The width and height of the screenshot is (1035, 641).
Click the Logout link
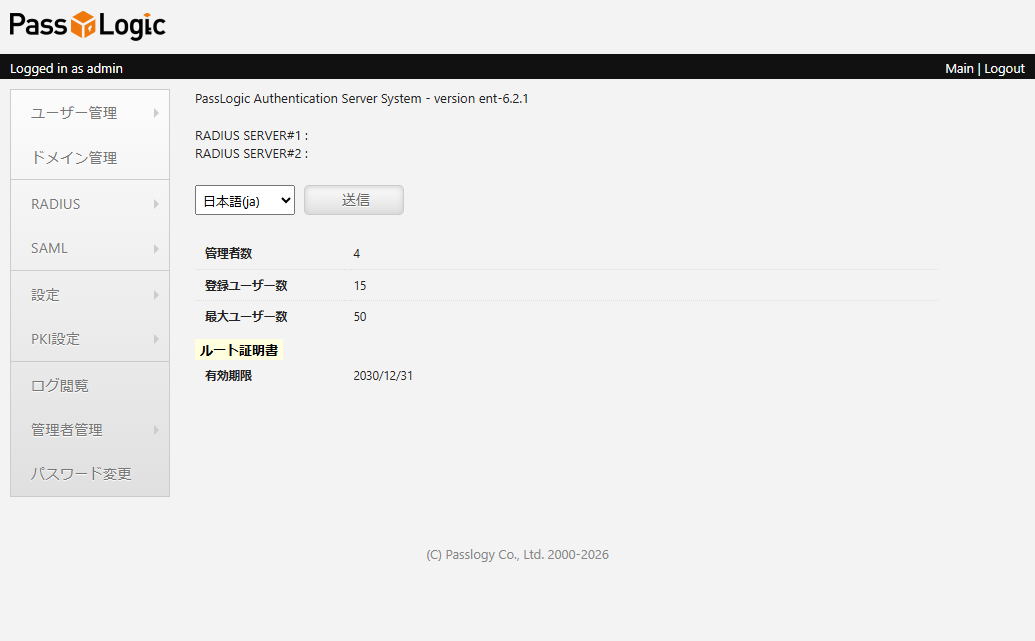(x=1004, y=69)
